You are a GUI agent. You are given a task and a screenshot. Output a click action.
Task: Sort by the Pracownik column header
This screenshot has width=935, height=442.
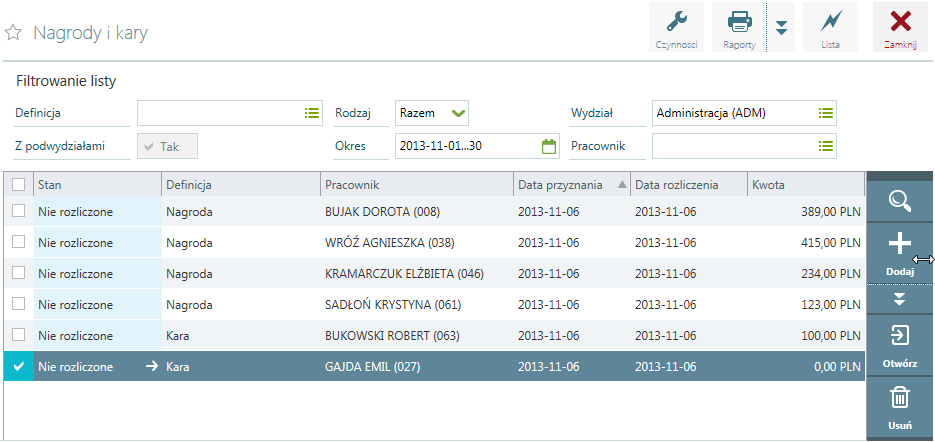tap(417, 185)
